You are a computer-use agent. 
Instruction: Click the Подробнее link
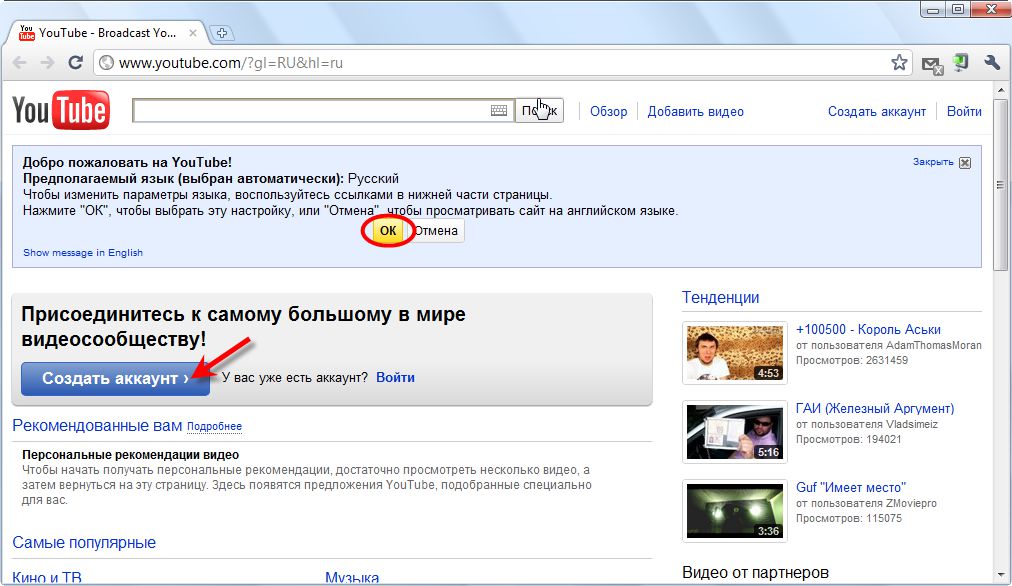coord(214,427)
